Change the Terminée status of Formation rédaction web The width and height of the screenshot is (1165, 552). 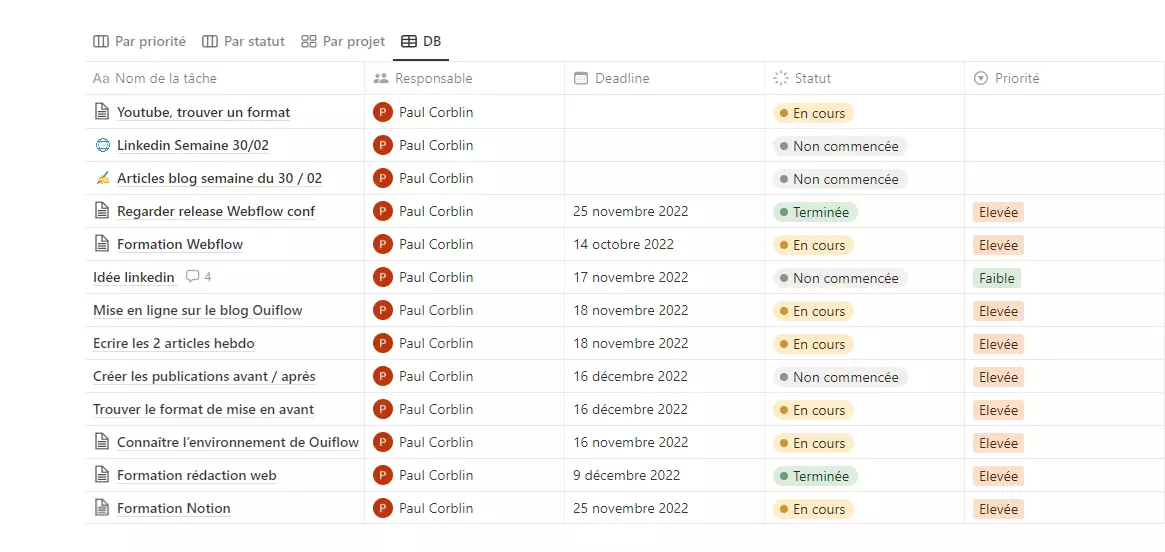click(816, 475)
